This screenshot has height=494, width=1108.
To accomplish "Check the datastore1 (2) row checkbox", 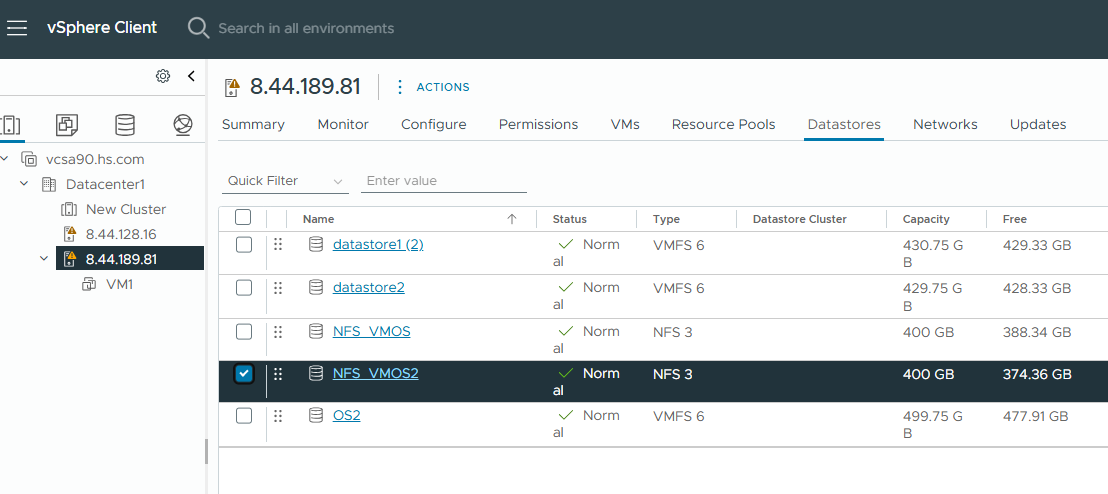I will point(243,245).
